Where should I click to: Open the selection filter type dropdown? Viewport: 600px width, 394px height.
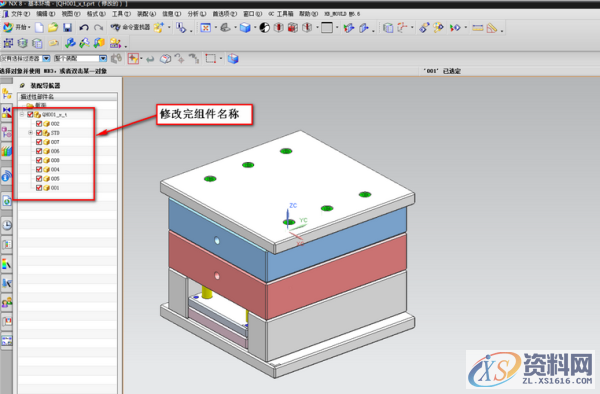pyautogui.click(x=46, y=59)
